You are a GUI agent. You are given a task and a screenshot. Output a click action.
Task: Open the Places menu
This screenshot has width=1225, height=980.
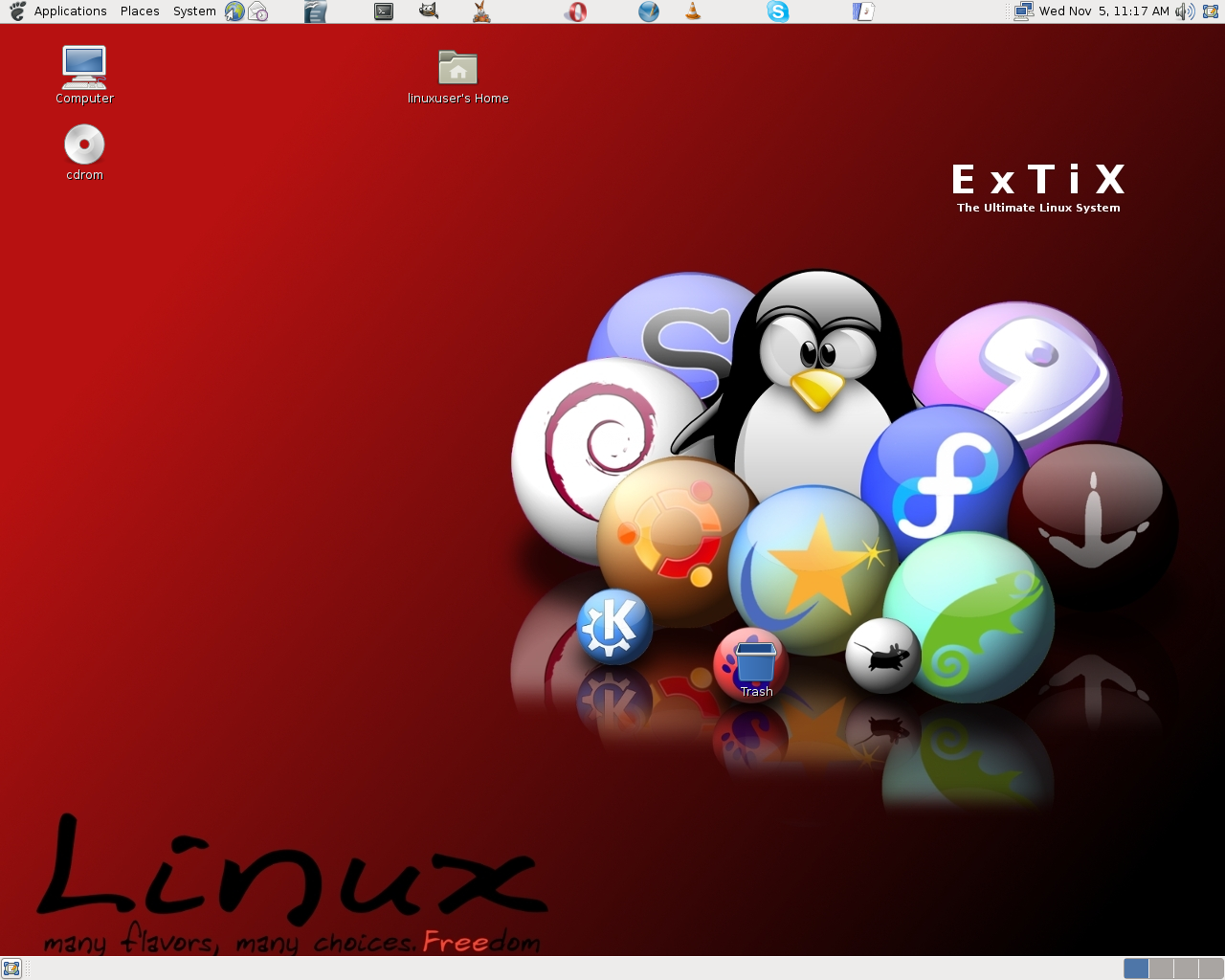point(140,11)
